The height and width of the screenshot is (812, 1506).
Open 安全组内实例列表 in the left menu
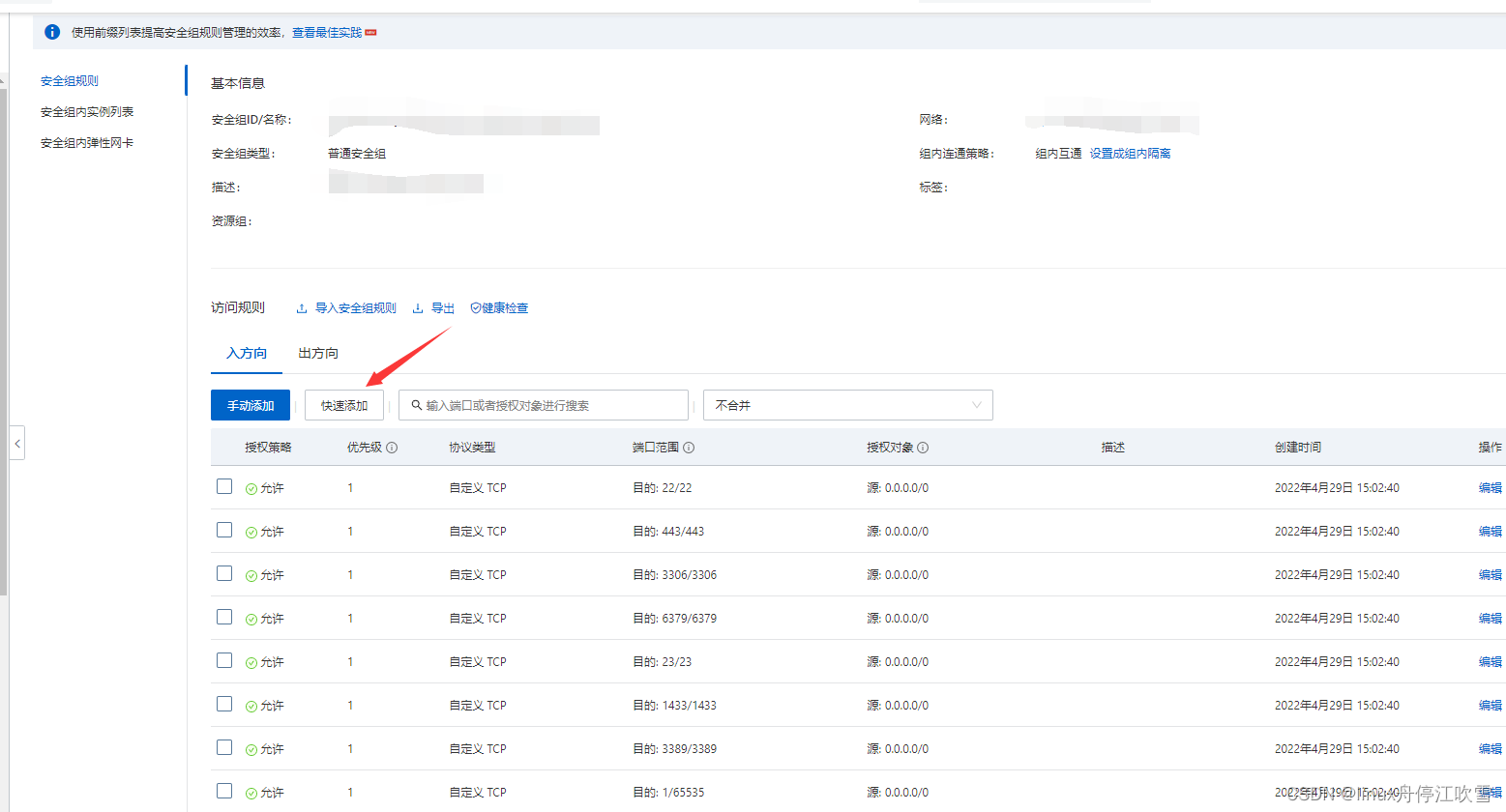[x=87, y=112]
